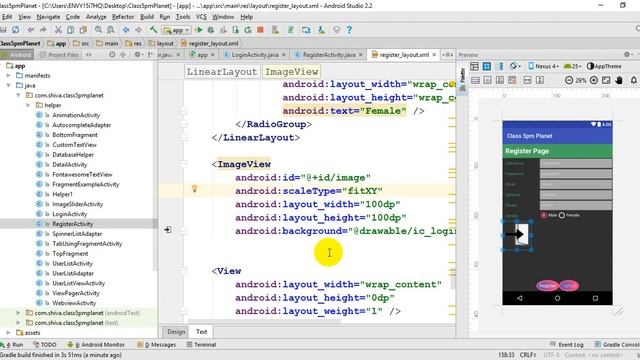Screen dimensions: 640x360
Task: Select DatabaseHelper in project tree
Action: coord(73,155)
